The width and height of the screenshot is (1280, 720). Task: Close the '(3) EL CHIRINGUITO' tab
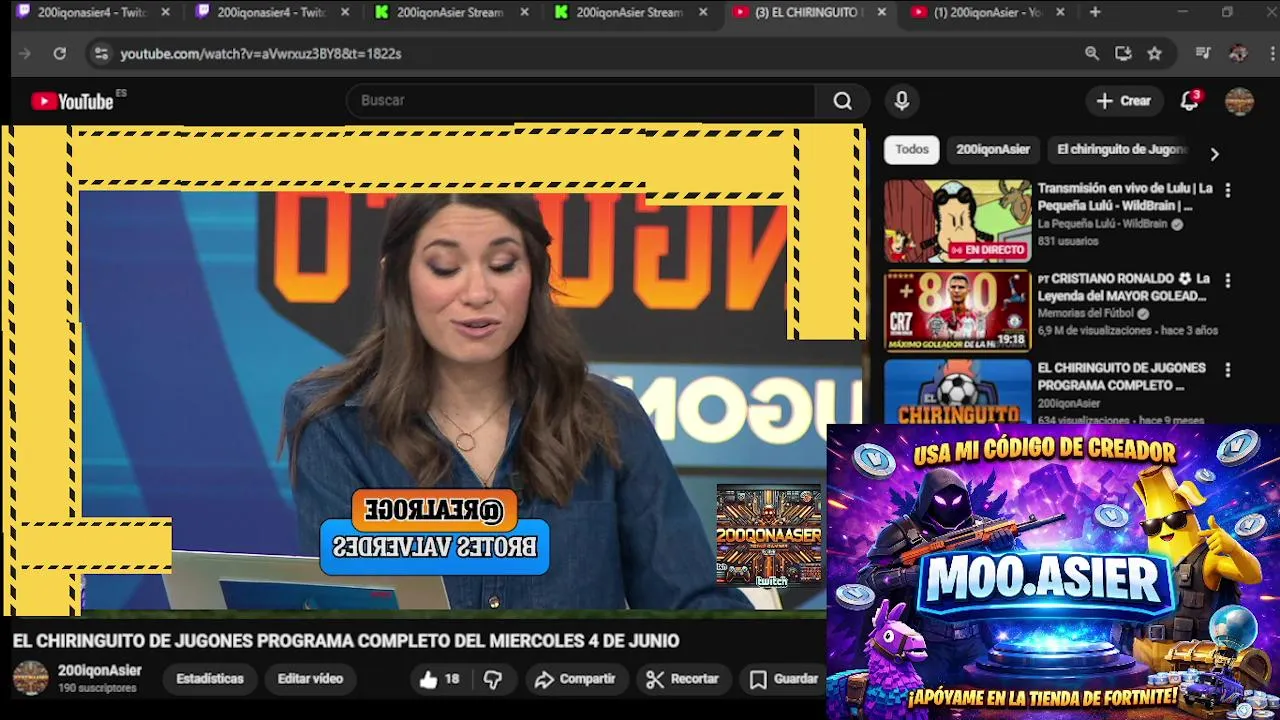click(x=881, y=12)
